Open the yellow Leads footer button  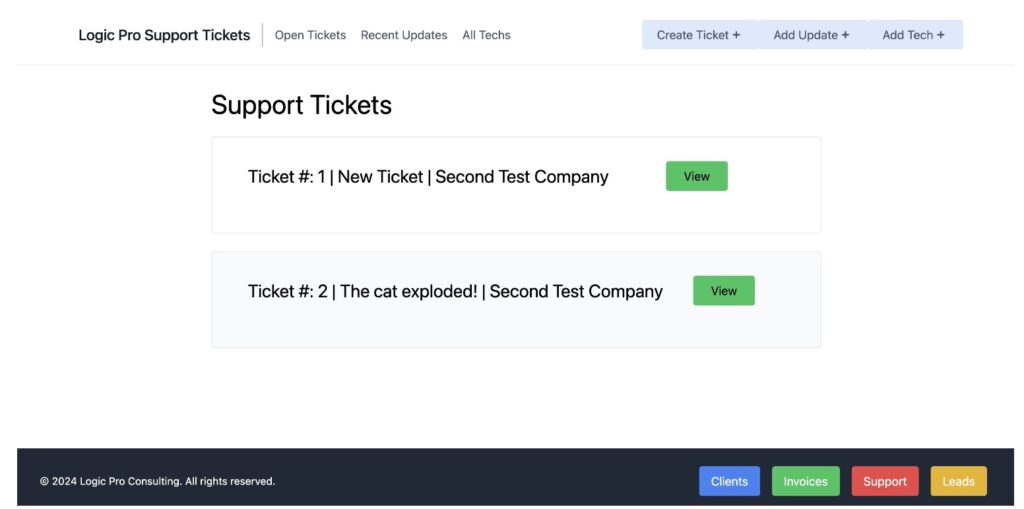958,482
